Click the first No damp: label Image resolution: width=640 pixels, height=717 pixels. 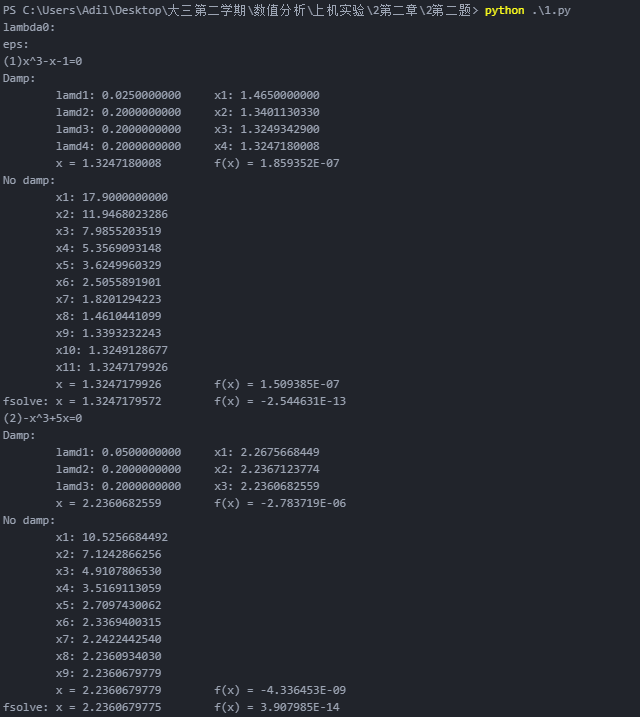(29, 180)
